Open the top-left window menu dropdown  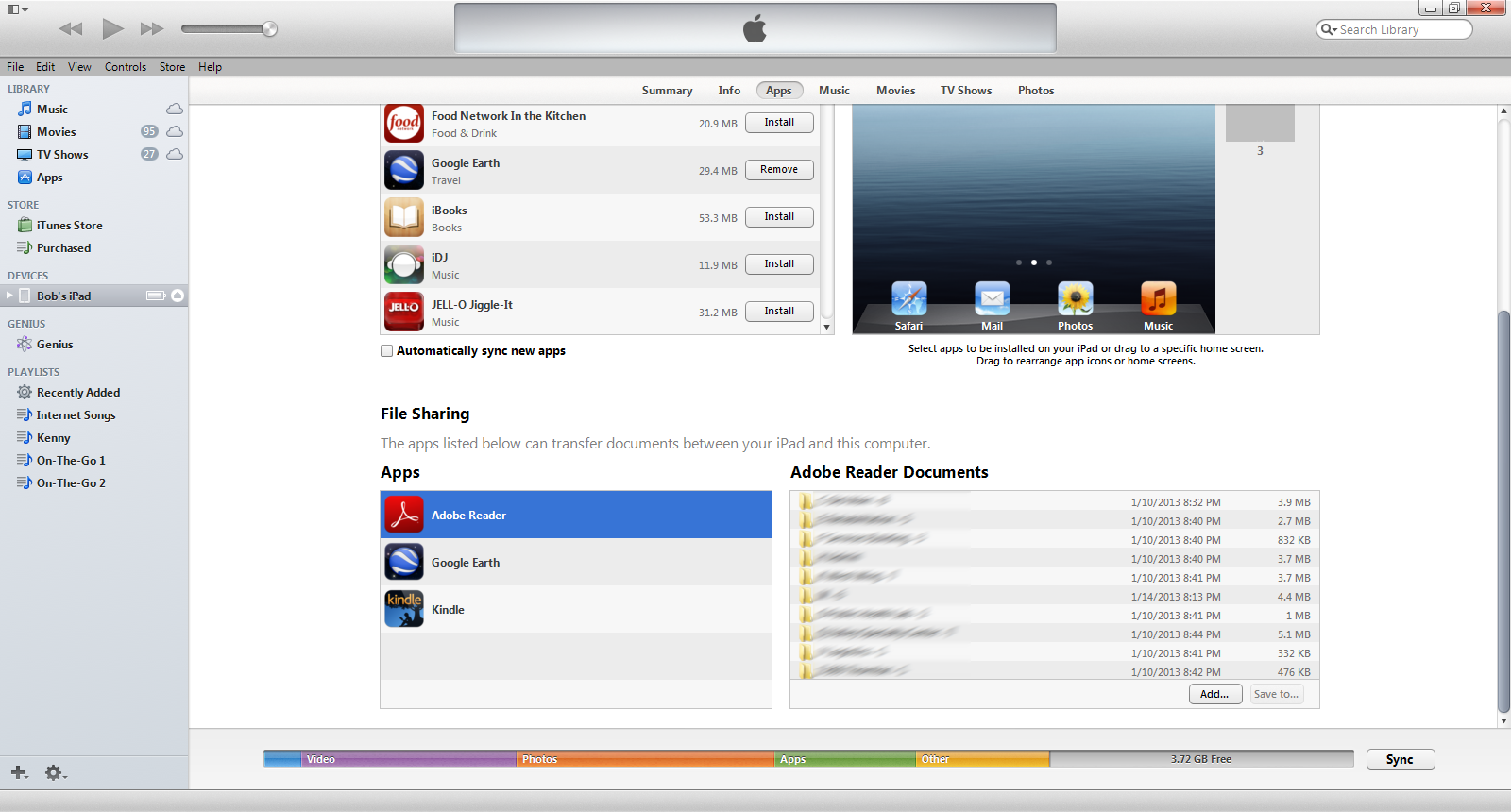(x=18, y=9)
